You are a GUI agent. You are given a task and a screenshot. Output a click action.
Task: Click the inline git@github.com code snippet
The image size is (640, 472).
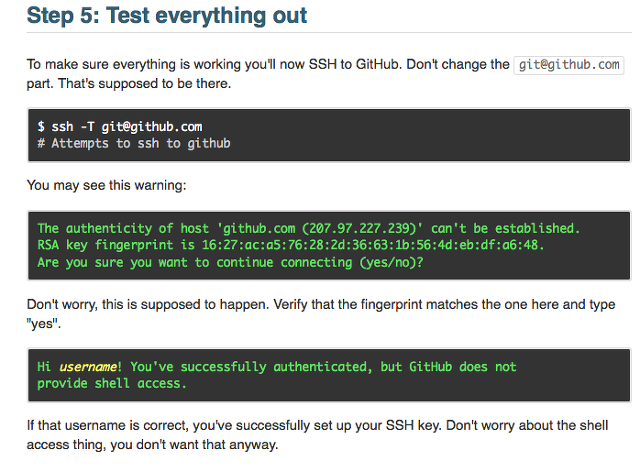[x=569, y=65]
